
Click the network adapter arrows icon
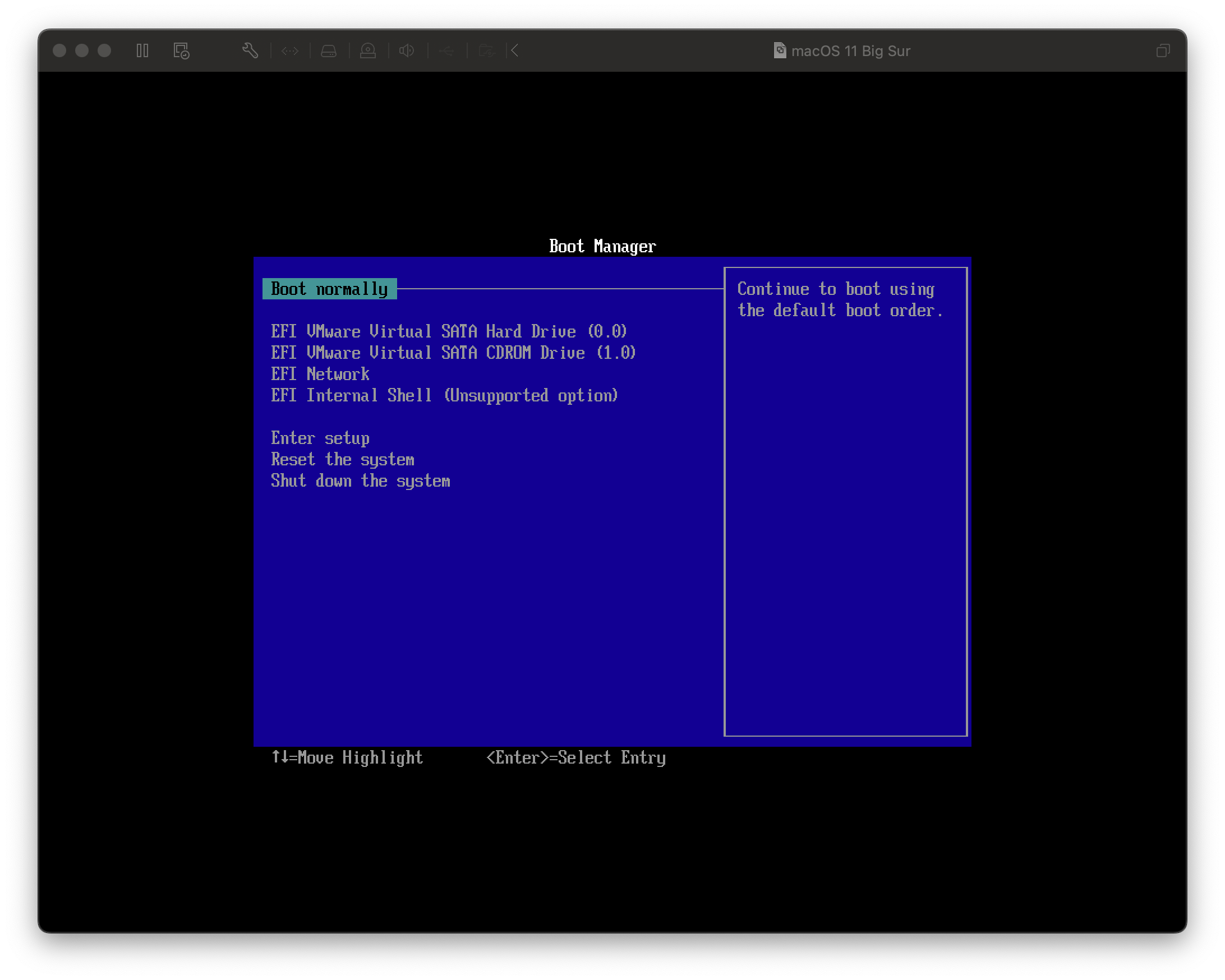coord(290,51)
